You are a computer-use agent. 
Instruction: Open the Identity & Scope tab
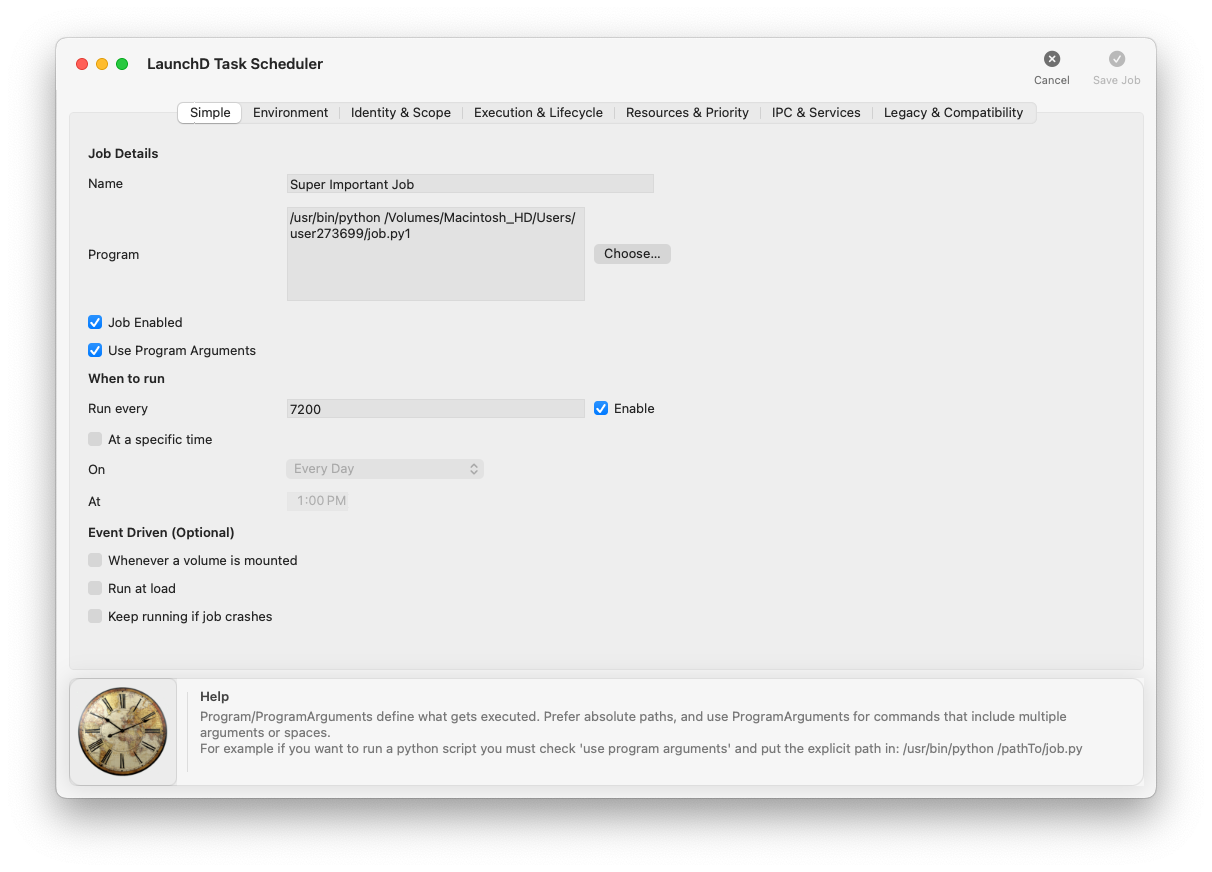(400, 112)
